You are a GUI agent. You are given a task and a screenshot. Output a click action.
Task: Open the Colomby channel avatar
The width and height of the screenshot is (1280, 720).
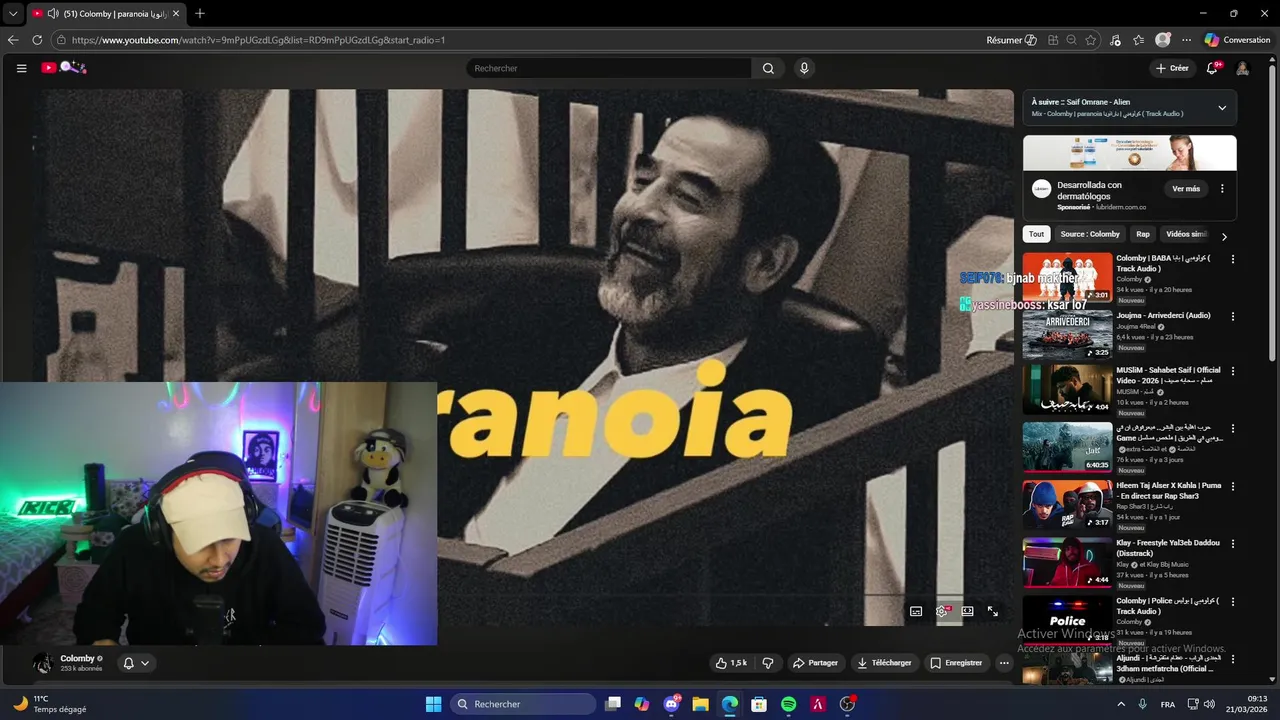pos(43,663)
